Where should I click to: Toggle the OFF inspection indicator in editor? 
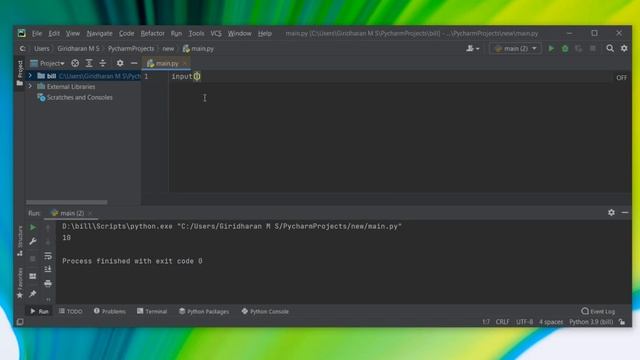(x=621, y=78)
